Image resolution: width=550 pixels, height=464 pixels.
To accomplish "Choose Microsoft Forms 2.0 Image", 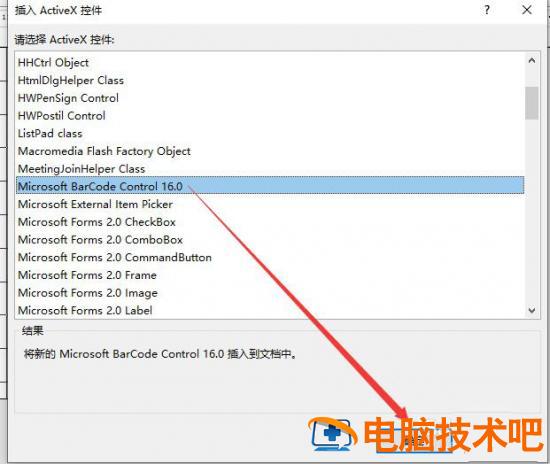I will coord(270,293).
